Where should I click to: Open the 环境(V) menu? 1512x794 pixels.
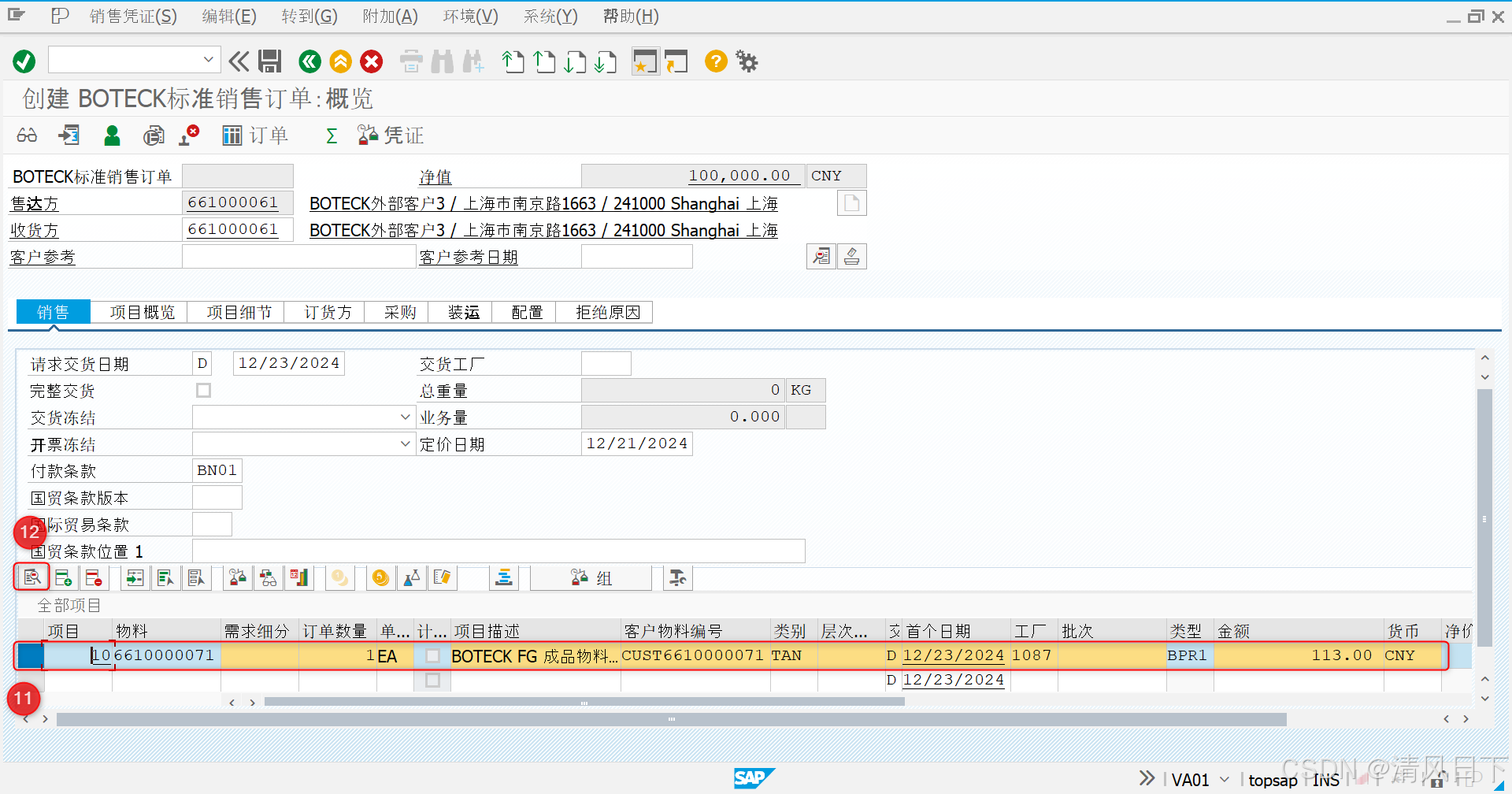(x=471, y=16)
